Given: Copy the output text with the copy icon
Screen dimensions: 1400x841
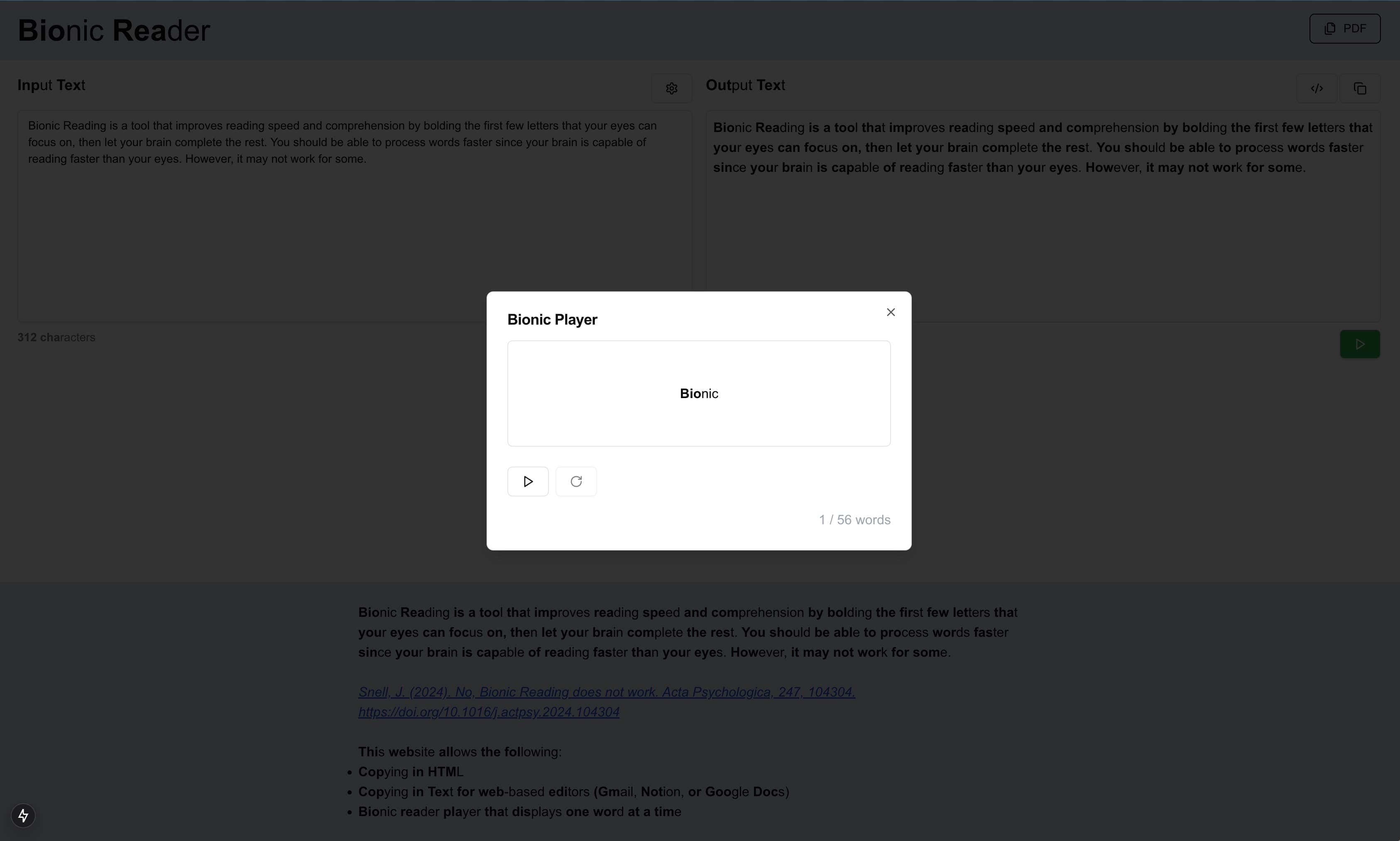Looking at the screenshot, I should (x=1360, y=88).
